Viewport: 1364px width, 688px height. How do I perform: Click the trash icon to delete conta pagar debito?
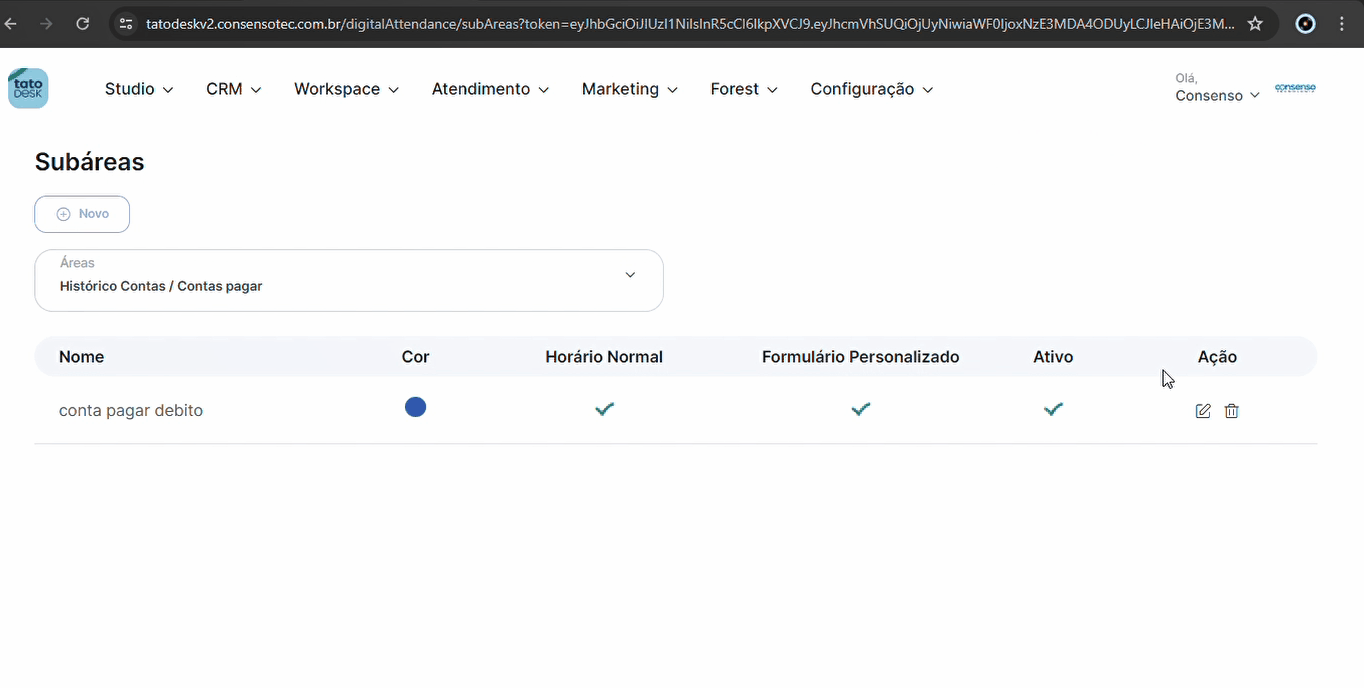(1232, 411)
